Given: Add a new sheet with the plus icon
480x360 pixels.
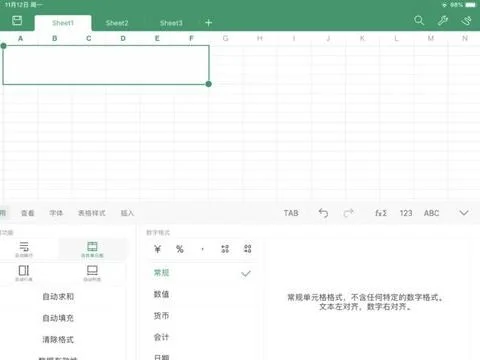Looking at the screenshot, I should [x=209, y=23].
